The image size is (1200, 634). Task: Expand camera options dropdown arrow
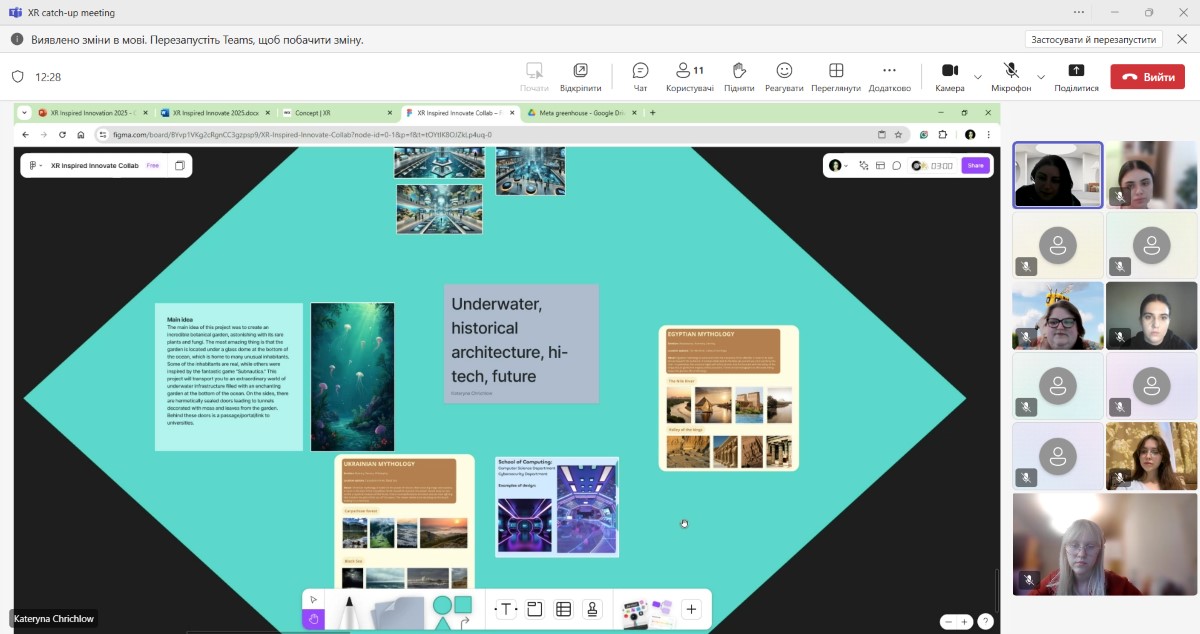(x=978, y=77)
